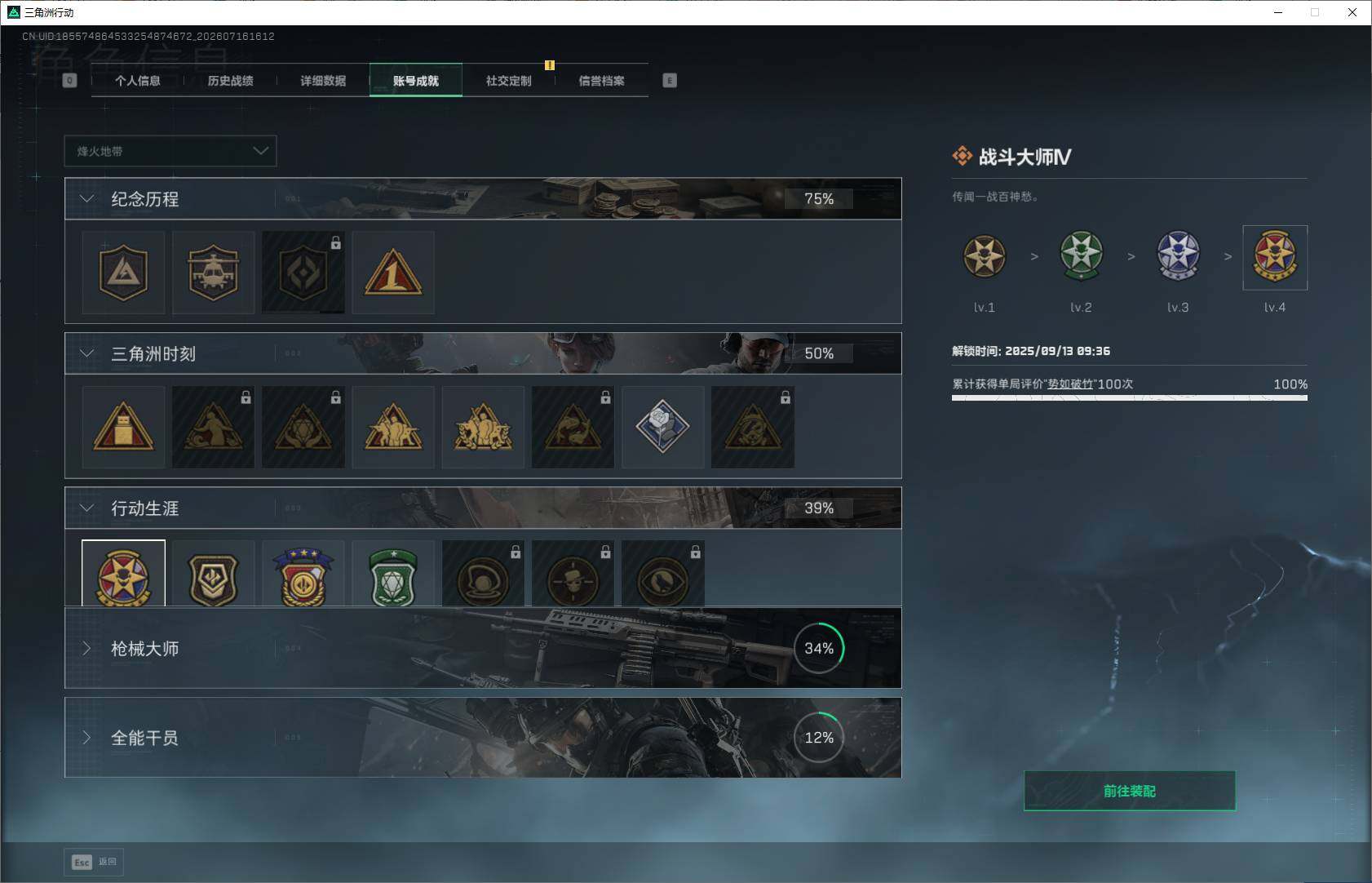Open the 烽火地带 mode dropdown
This screenshot has height=883, width=1372.
pyautogui.click(x=170, y=151)
